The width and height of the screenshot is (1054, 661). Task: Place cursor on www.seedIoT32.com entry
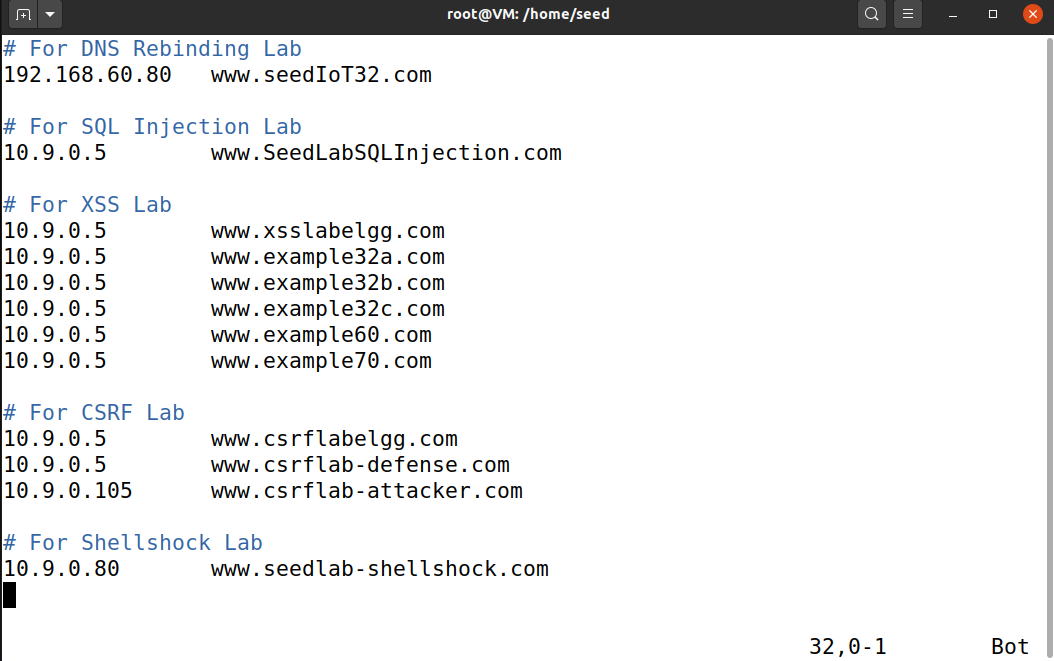[321, 75]
